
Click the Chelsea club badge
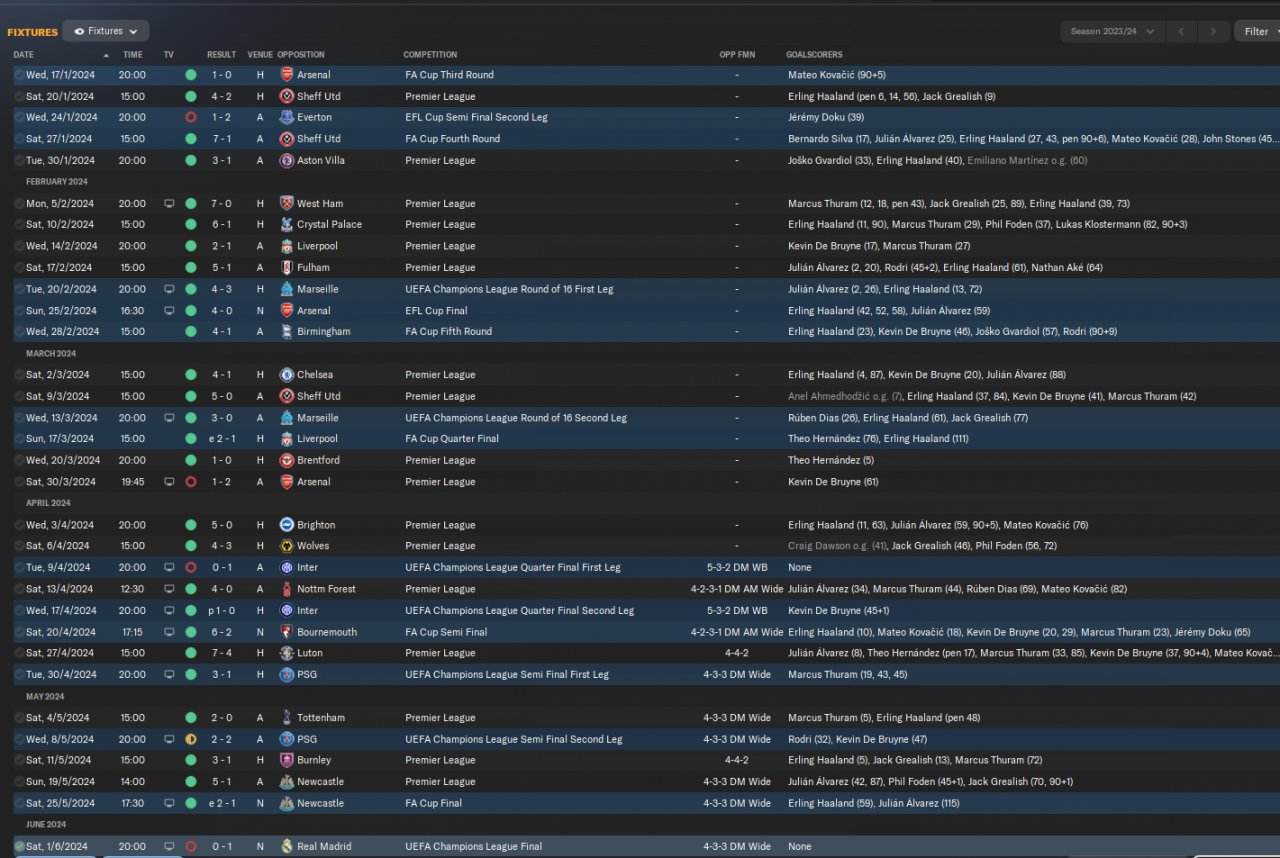point(287,375)
